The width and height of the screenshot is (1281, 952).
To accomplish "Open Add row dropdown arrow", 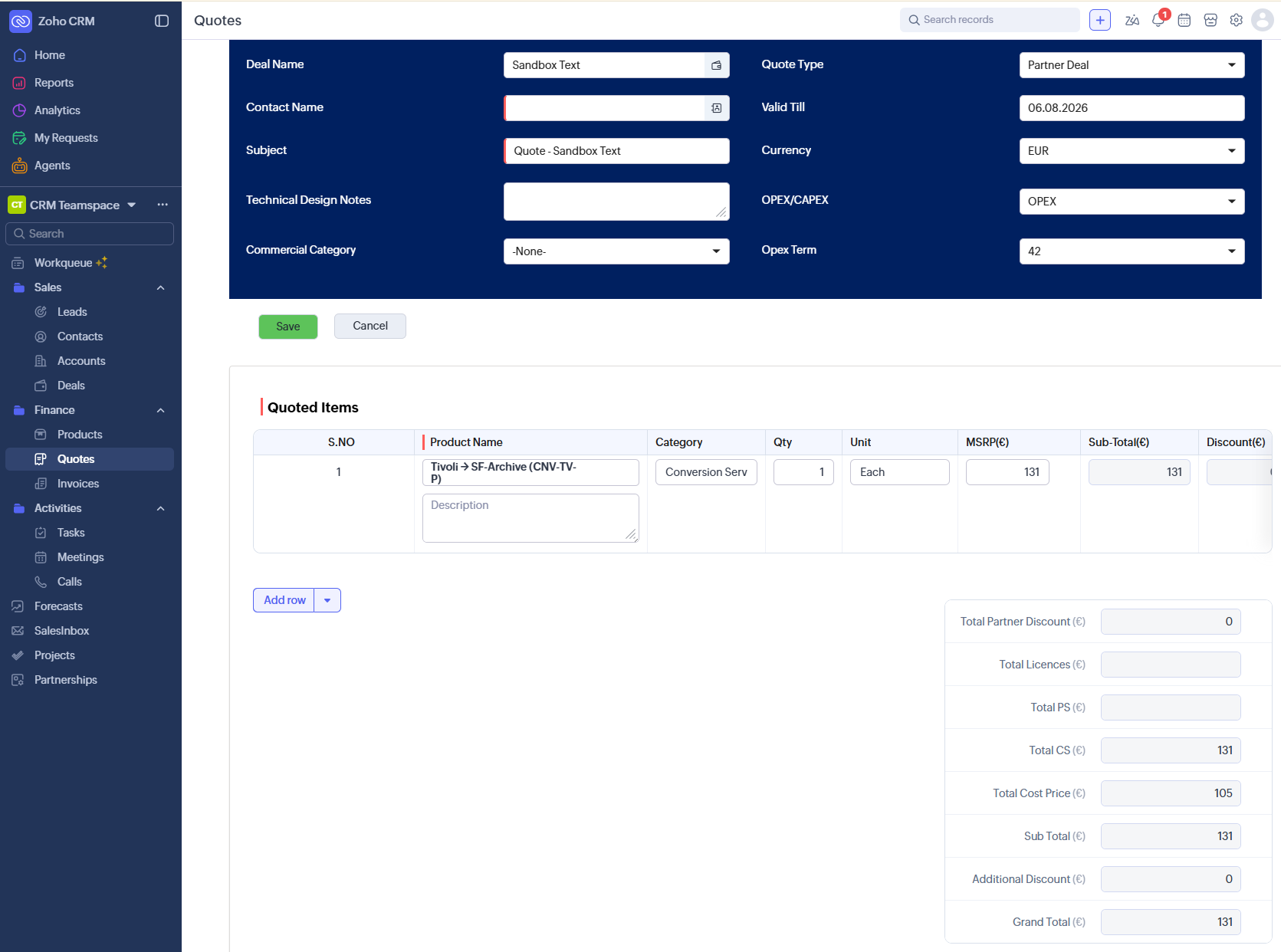I will pos(327,600).
